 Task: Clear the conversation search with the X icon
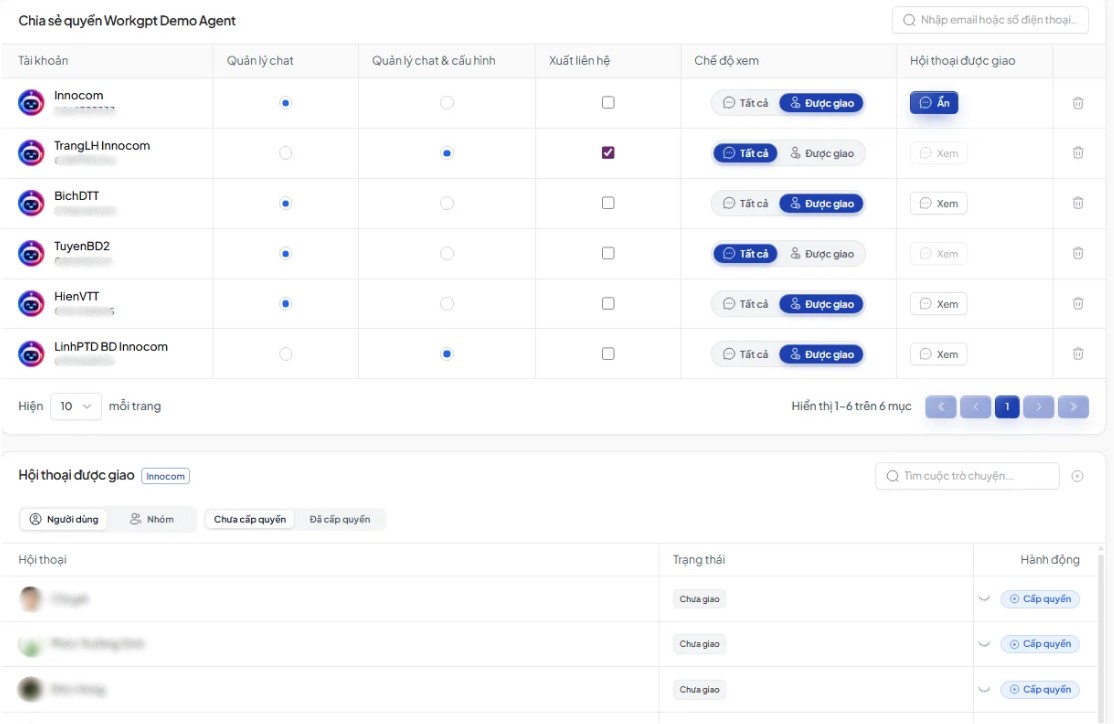pos(1077,476)
